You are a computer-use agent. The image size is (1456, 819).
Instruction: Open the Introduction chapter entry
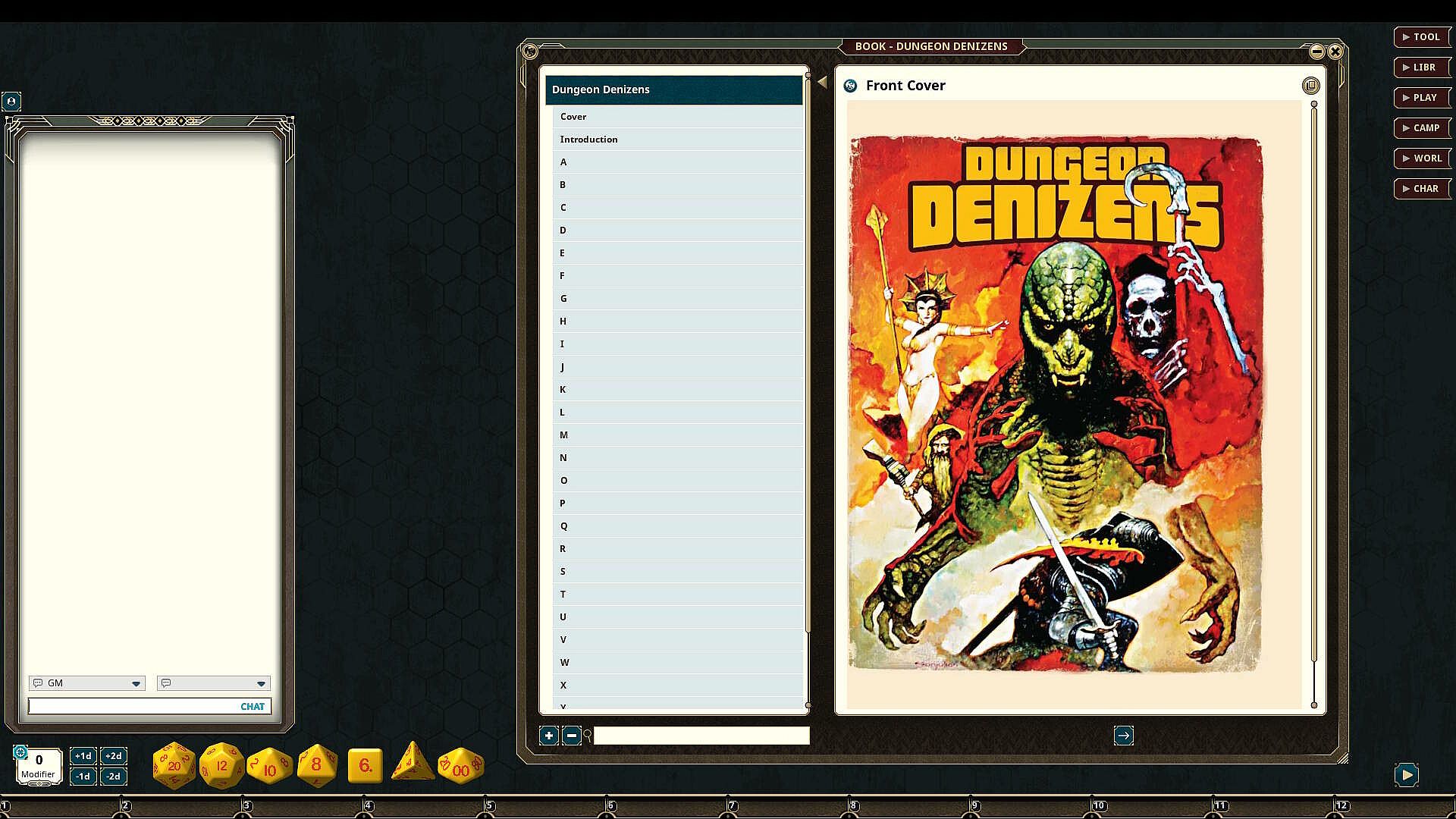tap(588, 140)
